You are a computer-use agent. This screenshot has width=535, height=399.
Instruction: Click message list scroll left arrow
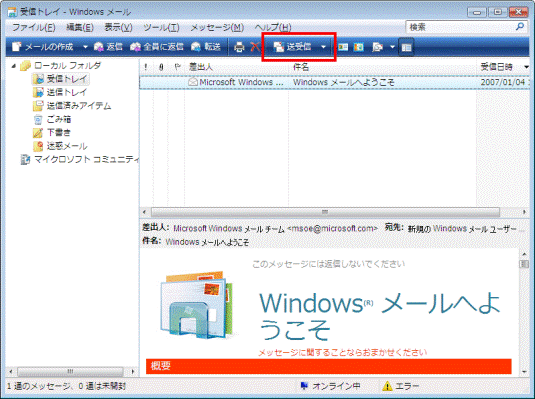(x=144, y=212)
